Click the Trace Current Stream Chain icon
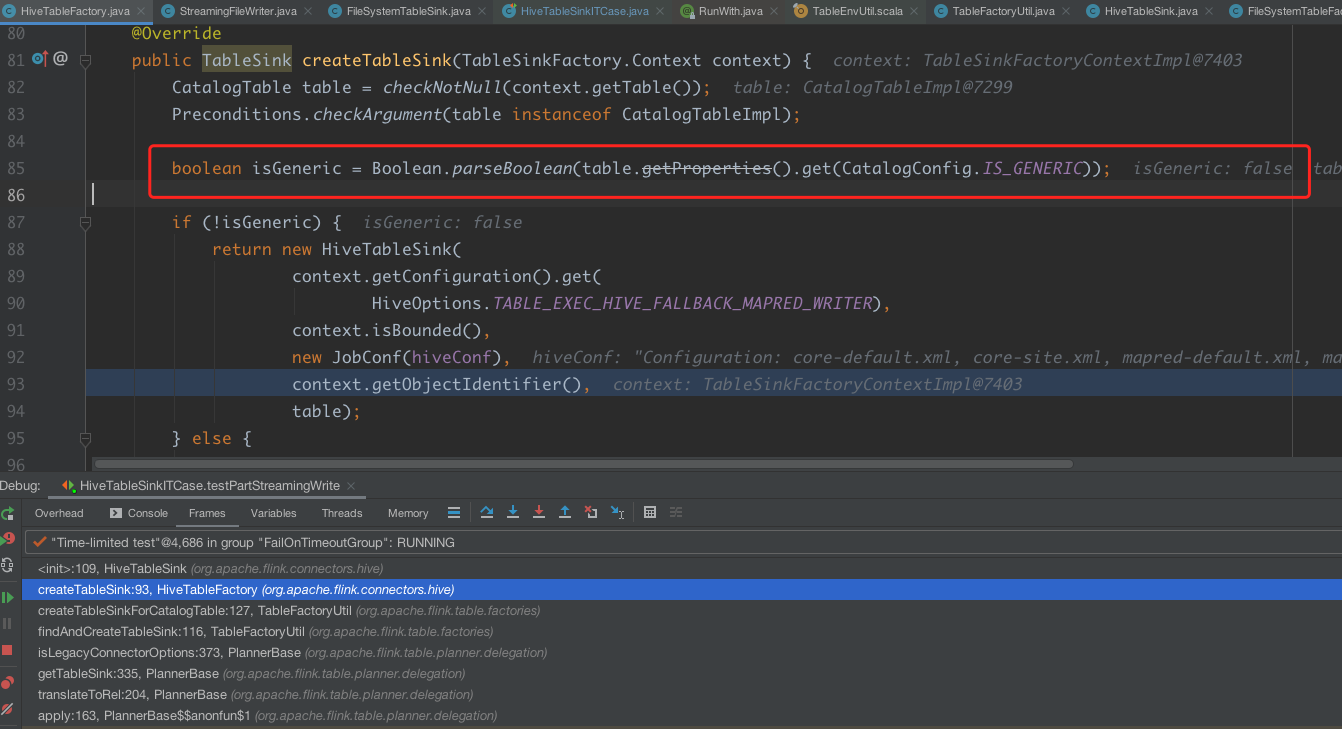The height and width of the screenshot is (729, 1342). [676, 513]
